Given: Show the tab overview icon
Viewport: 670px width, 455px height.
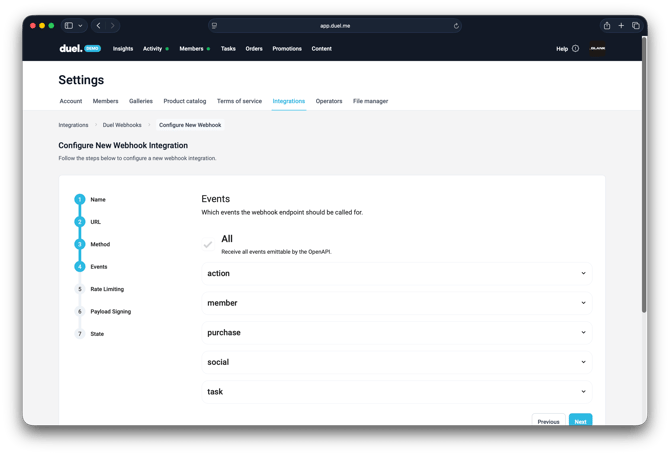Looking at the screenshot, I should point(635,26).
